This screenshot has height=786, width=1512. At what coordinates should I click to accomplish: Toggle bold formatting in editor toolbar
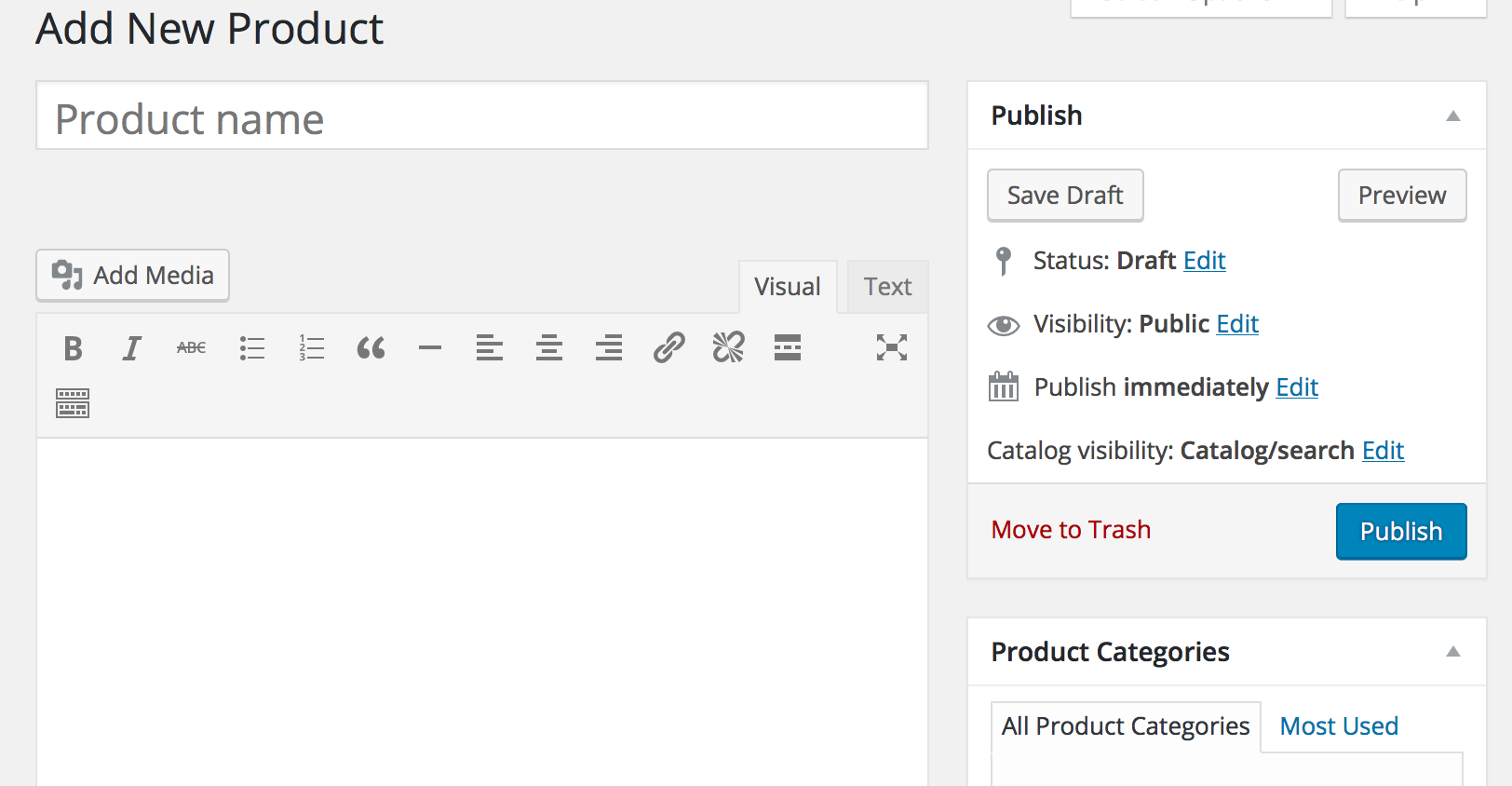point(73,348)
